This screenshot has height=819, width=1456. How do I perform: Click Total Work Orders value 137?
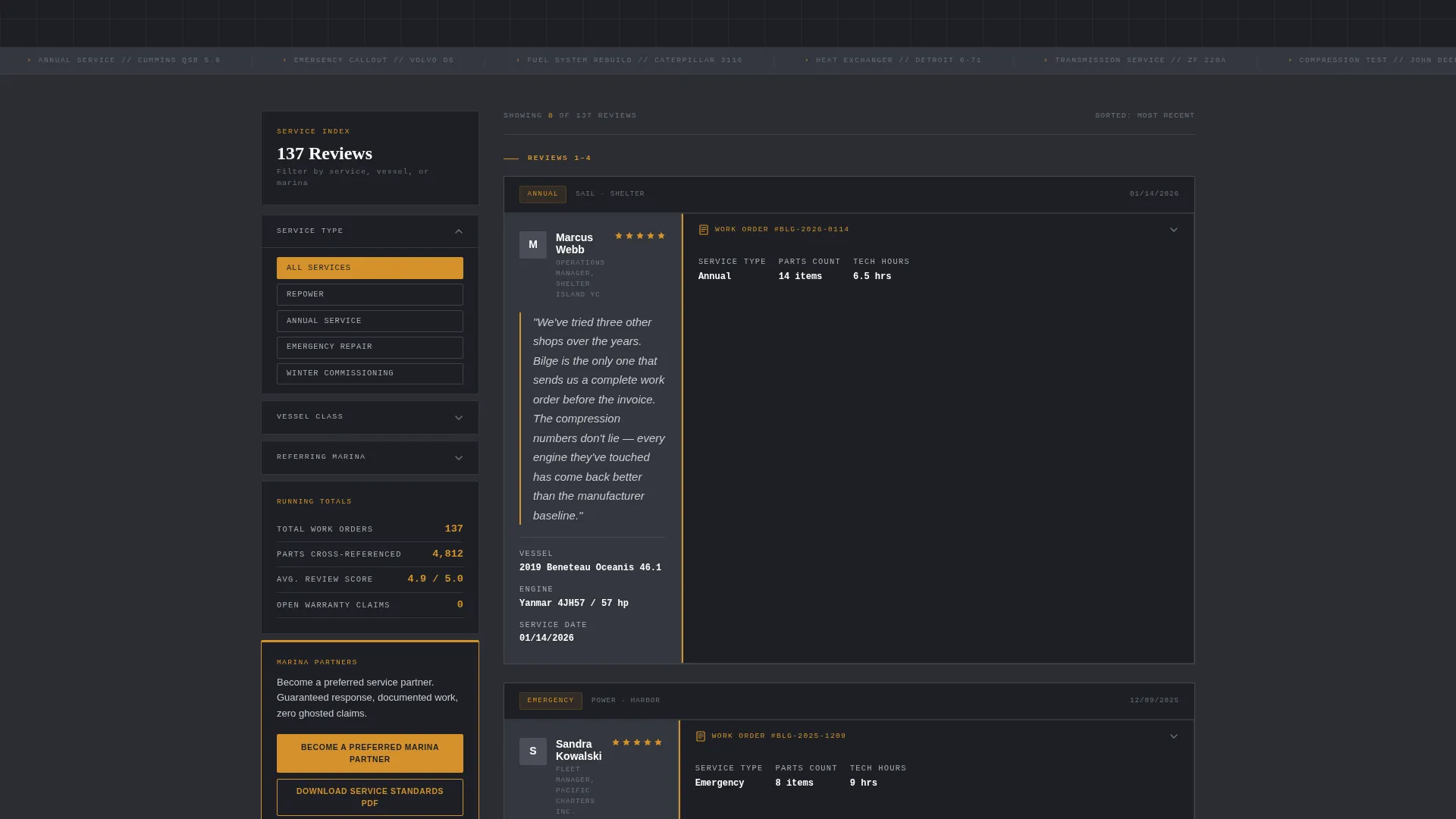tap(454, 529)
